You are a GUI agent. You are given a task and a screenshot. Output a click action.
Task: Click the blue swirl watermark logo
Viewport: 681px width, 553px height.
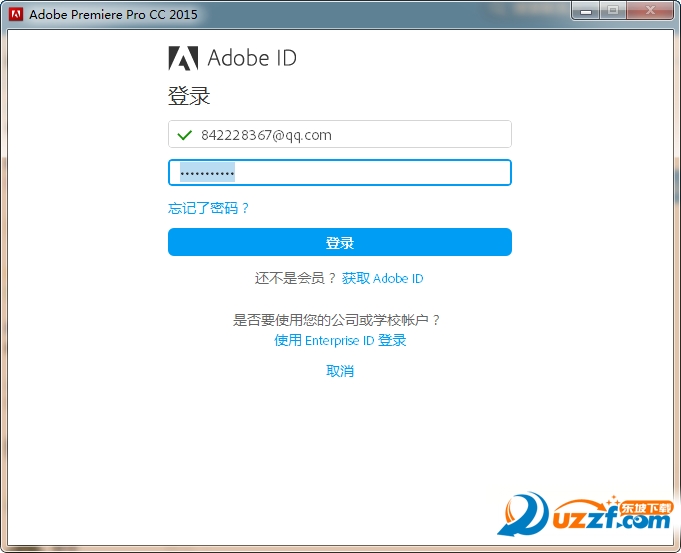click(x=523, y=514)
